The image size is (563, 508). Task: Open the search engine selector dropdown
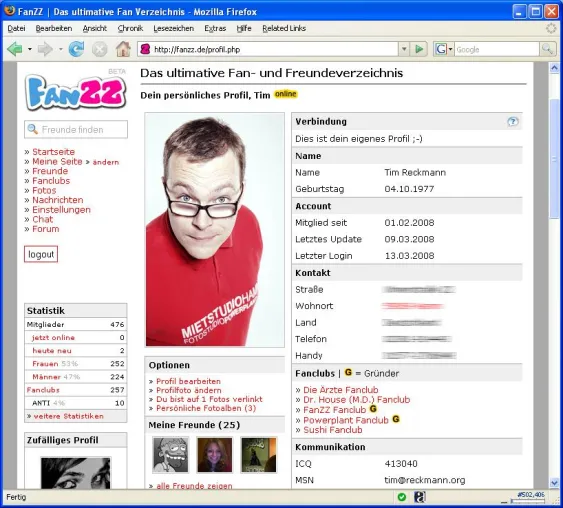point(444,49)
